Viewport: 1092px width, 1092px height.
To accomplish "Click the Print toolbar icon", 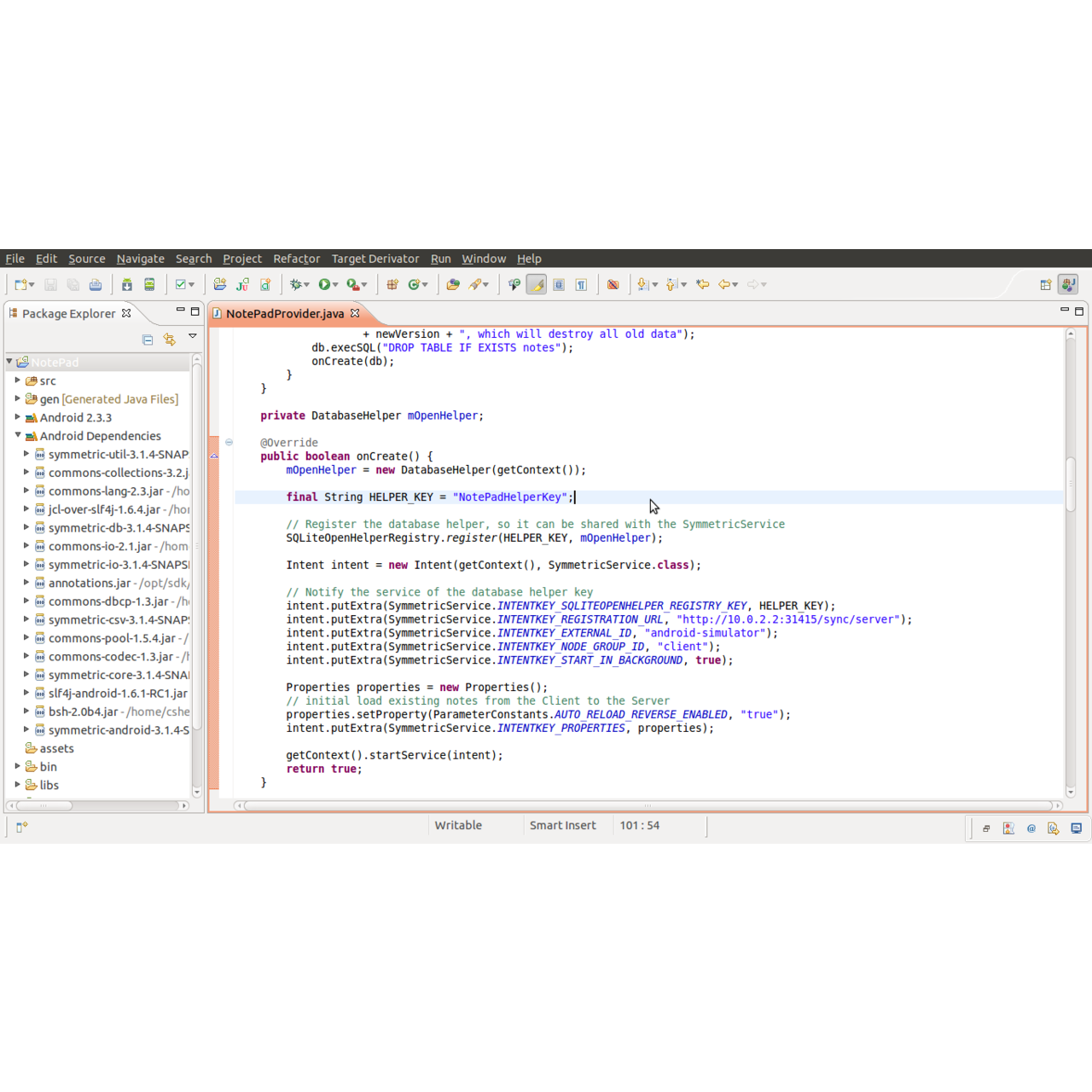I will pyautogui.click(x=96, y=285).
